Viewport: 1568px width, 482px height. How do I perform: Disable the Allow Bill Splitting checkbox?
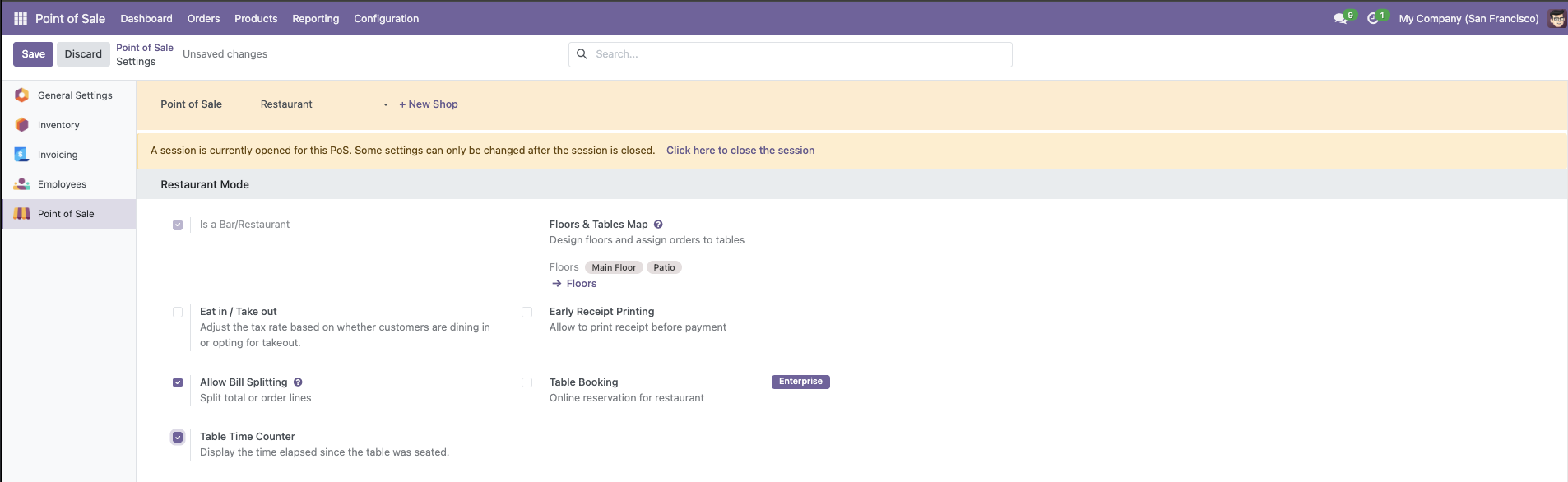point(178,382)
